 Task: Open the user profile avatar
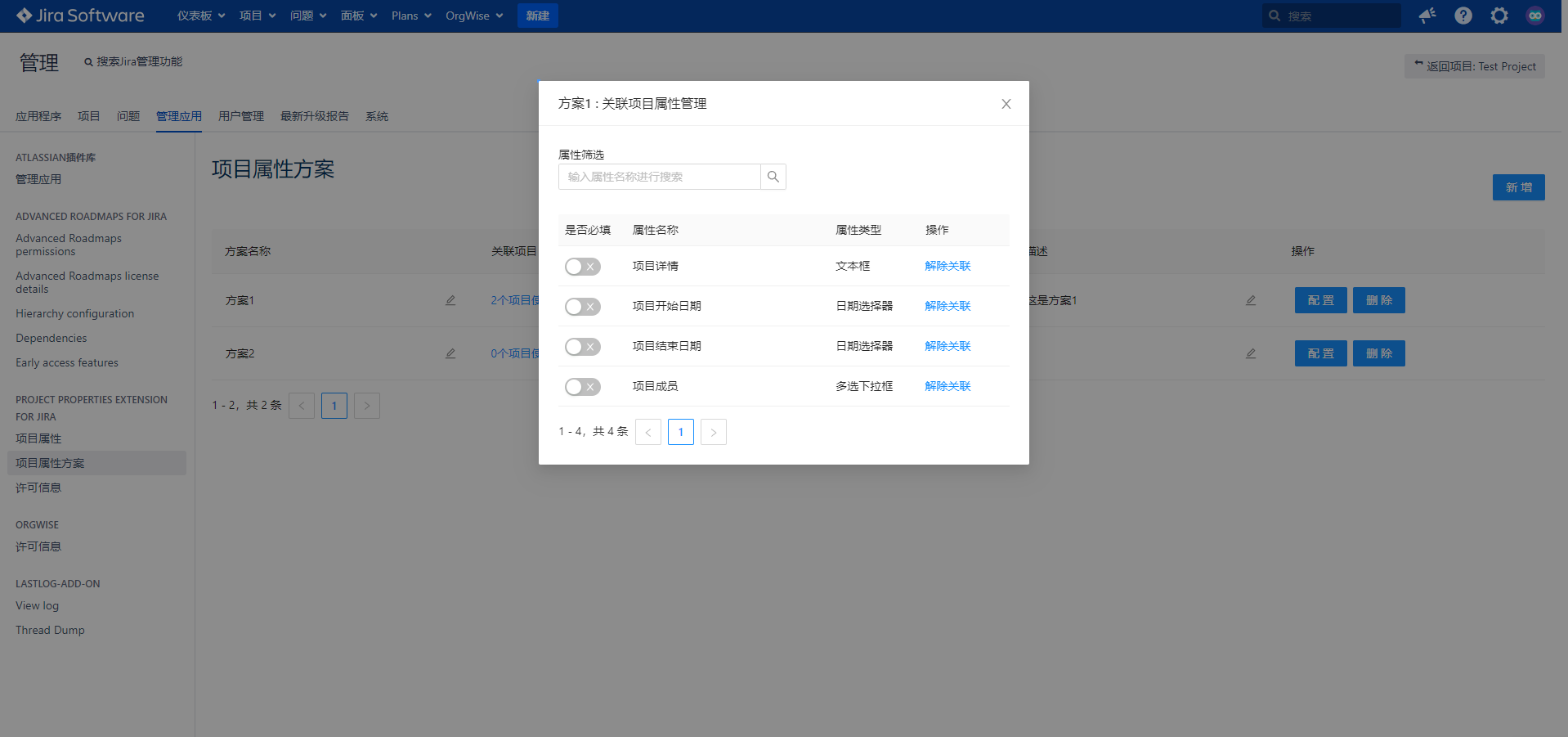point(1534,16)
